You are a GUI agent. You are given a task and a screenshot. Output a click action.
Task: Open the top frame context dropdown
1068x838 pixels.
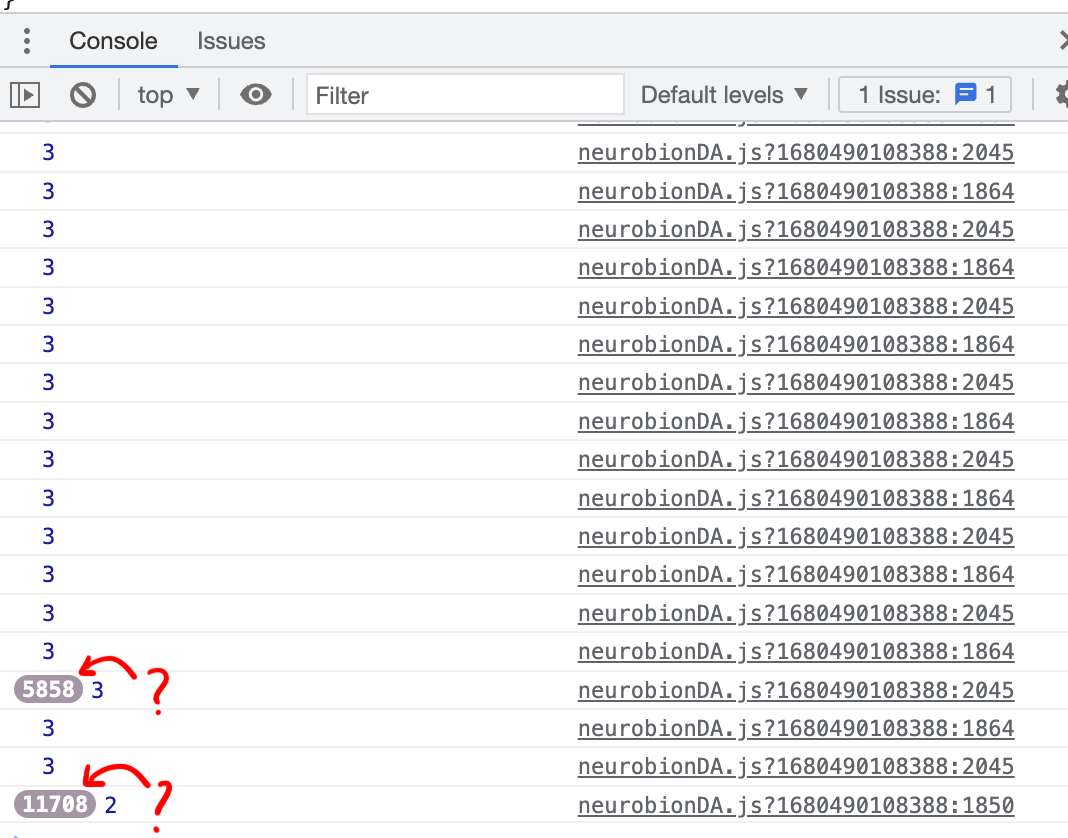tap(168, 94)
